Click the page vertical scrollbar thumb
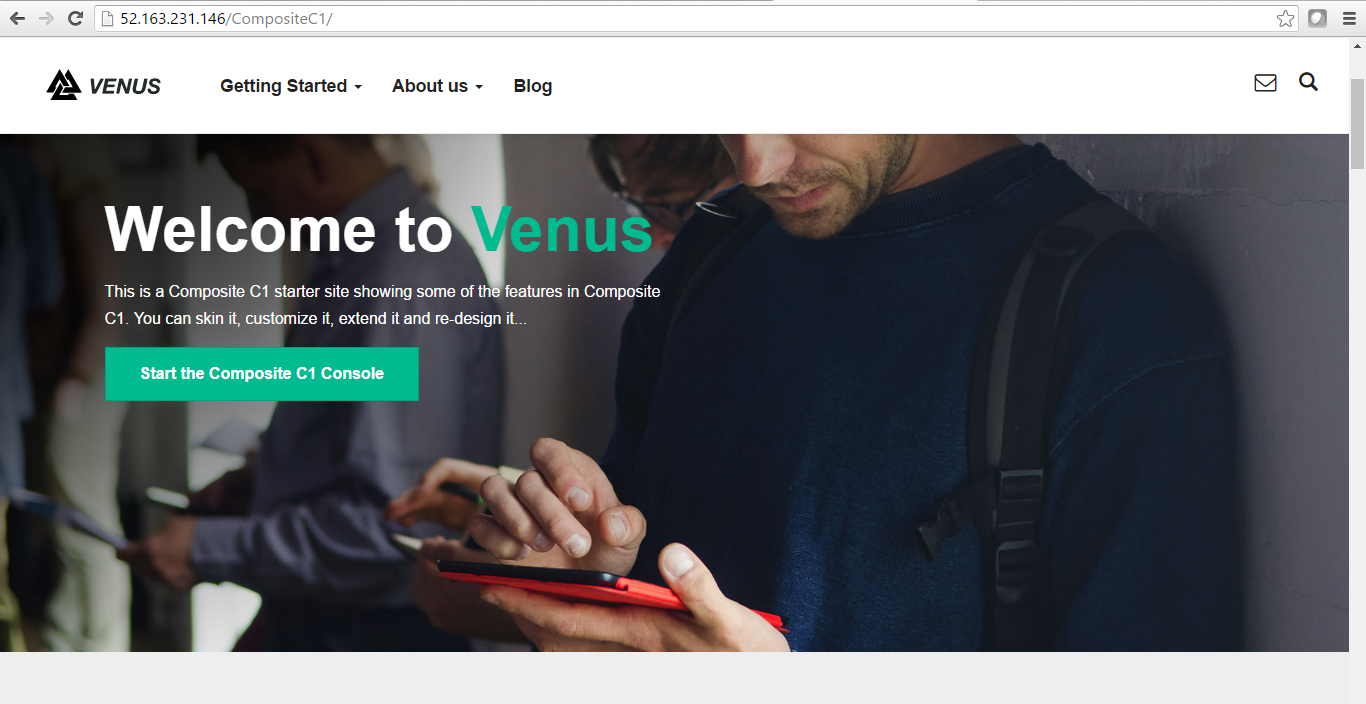 [x=1357, y=122]
